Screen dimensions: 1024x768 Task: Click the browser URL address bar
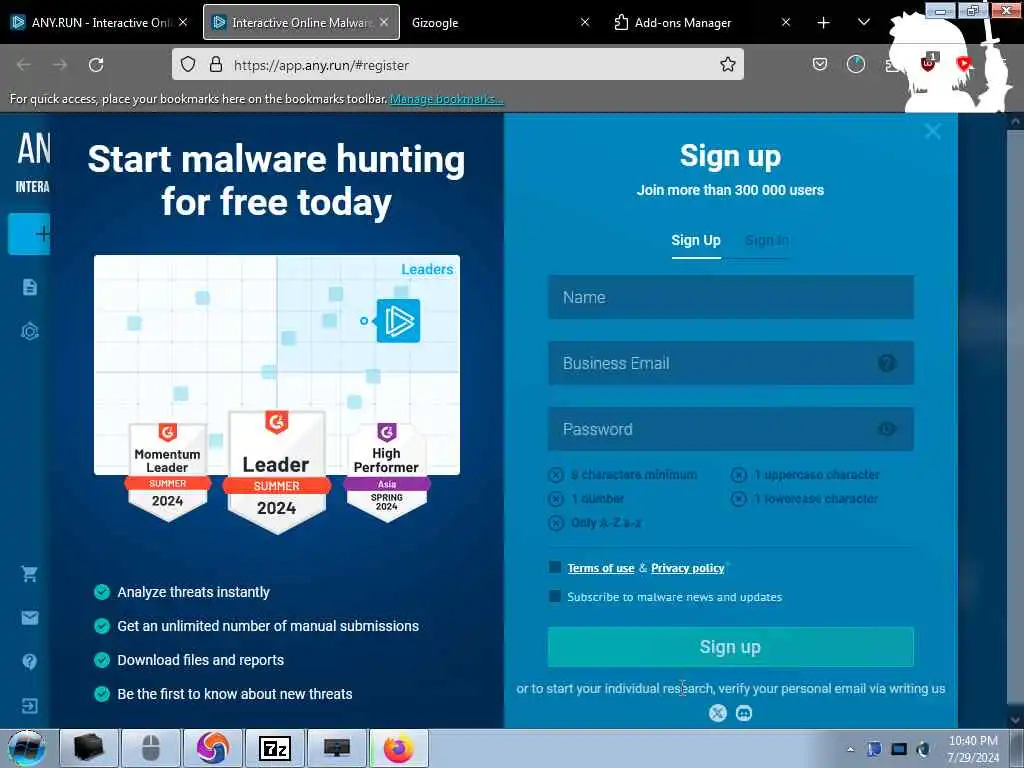[x=457, y=64]
